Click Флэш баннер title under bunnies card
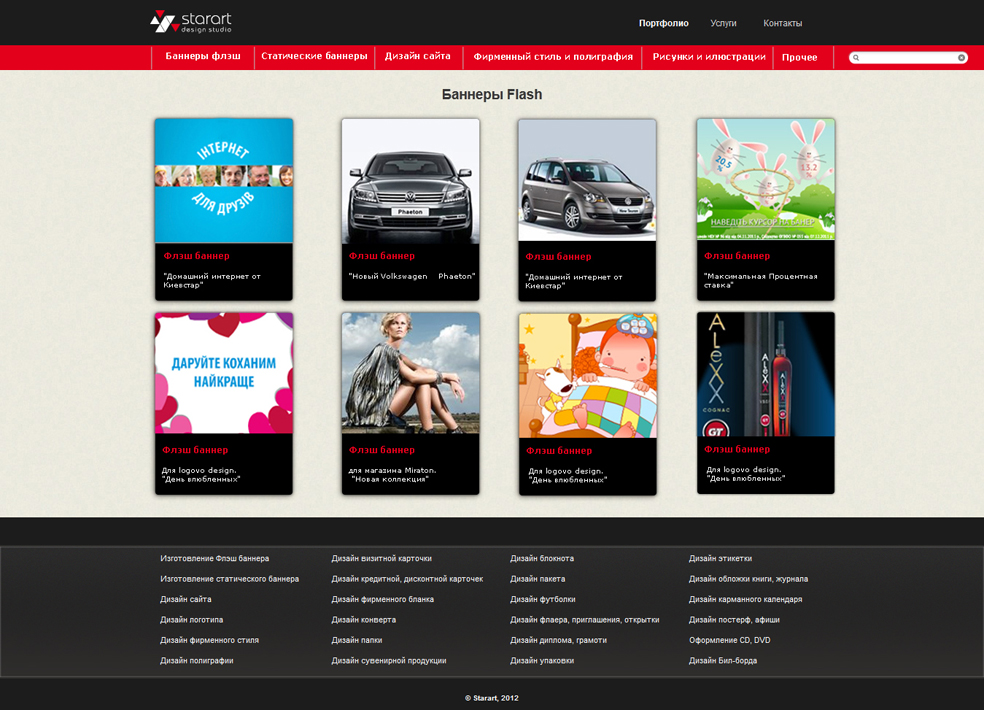This screenshot has height=710, width=984. coord(737,255)
